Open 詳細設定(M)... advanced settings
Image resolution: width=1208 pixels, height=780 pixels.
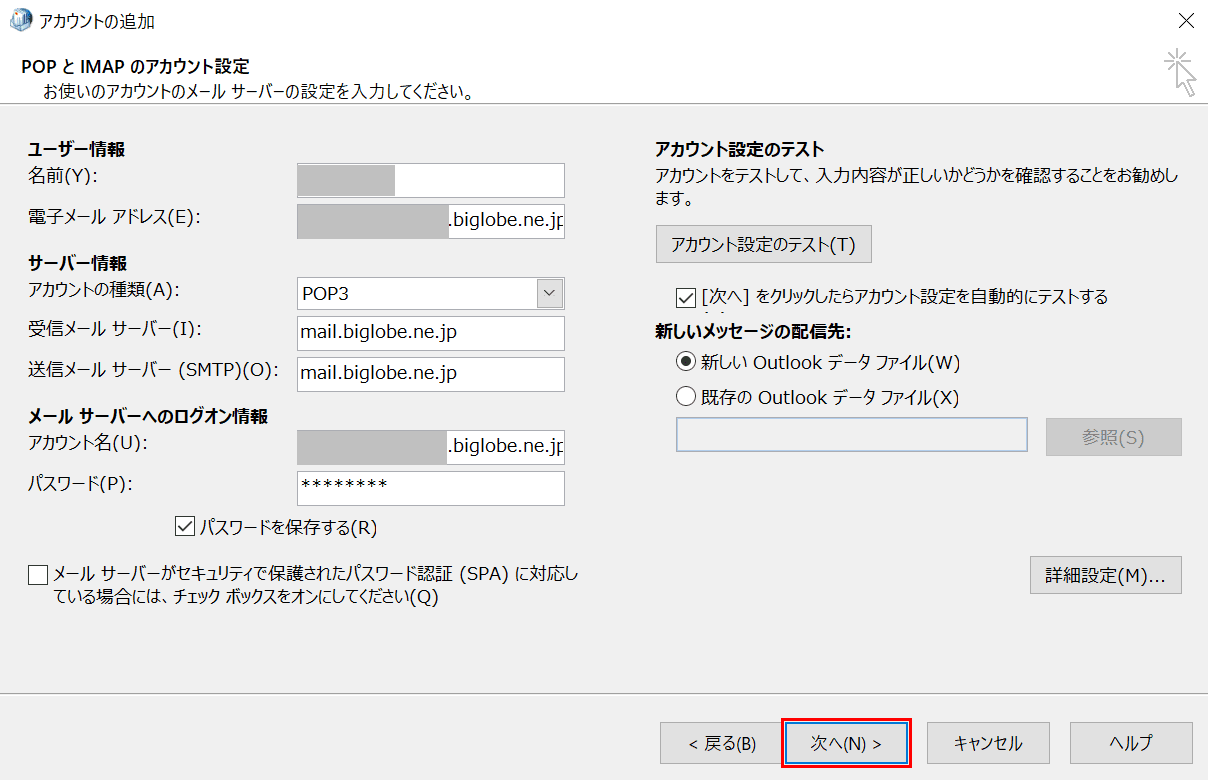pyautogui.click(x=1106, y=576)
